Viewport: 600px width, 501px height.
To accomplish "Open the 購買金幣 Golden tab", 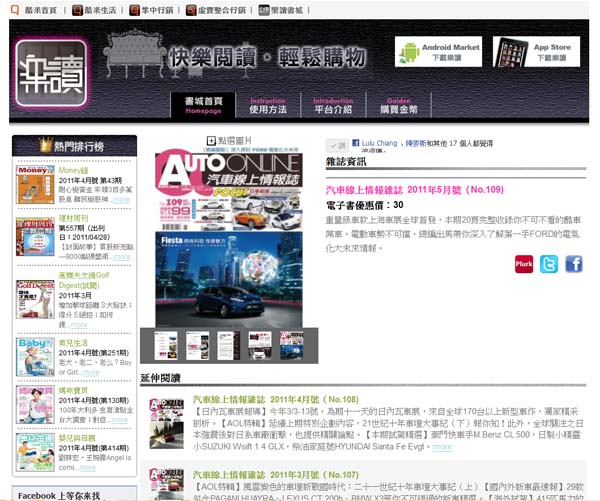I will 399,106.
